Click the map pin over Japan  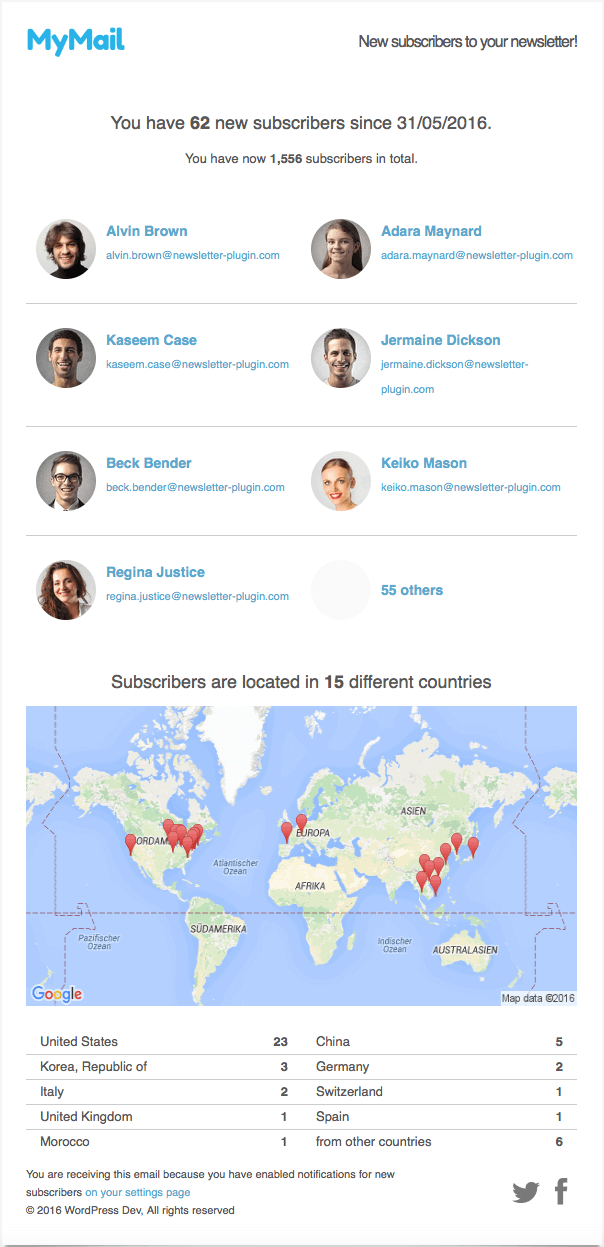[473, 847]
